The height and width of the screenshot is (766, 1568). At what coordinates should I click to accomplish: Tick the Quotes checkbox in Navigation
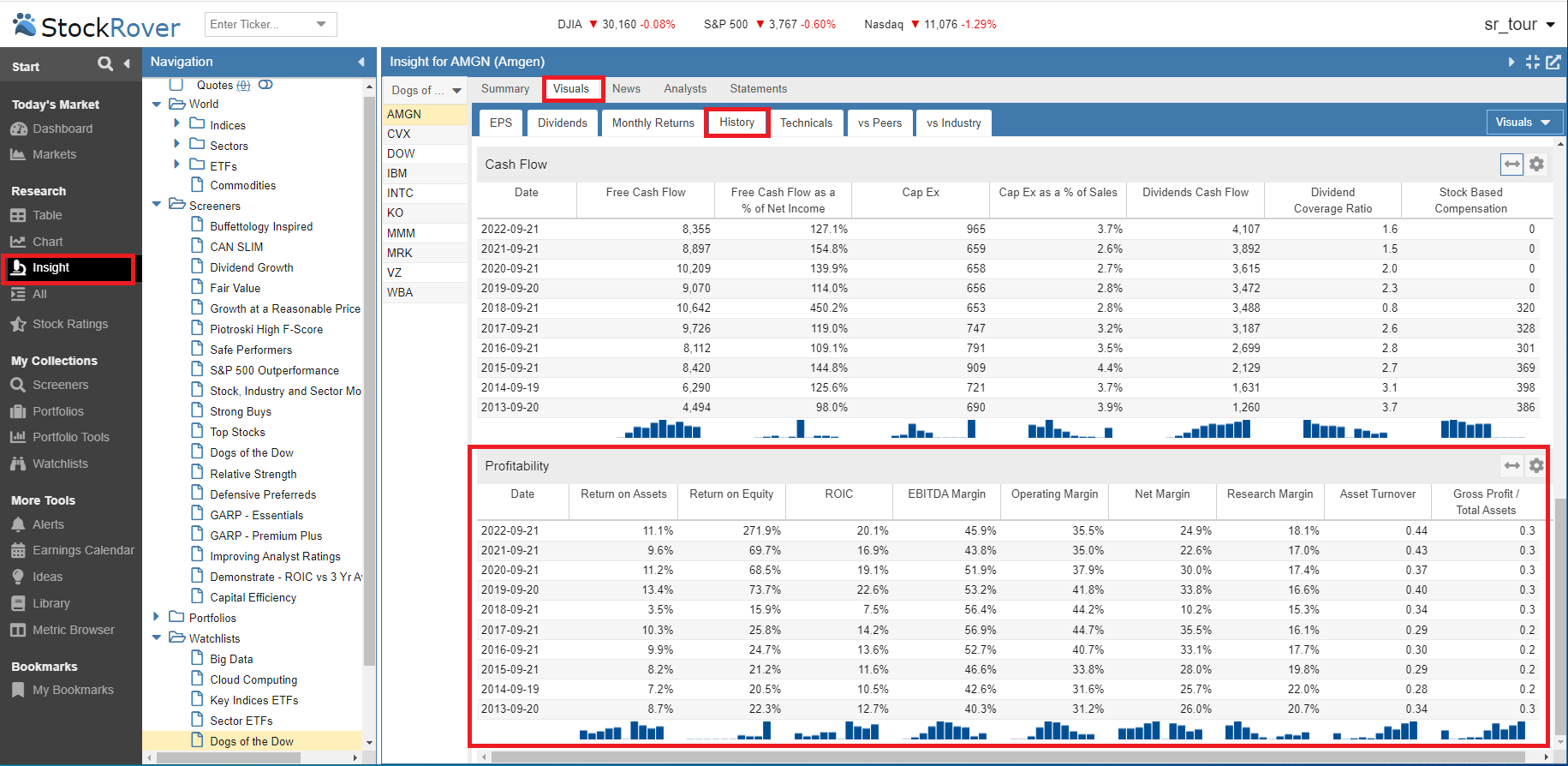[176, 84]
